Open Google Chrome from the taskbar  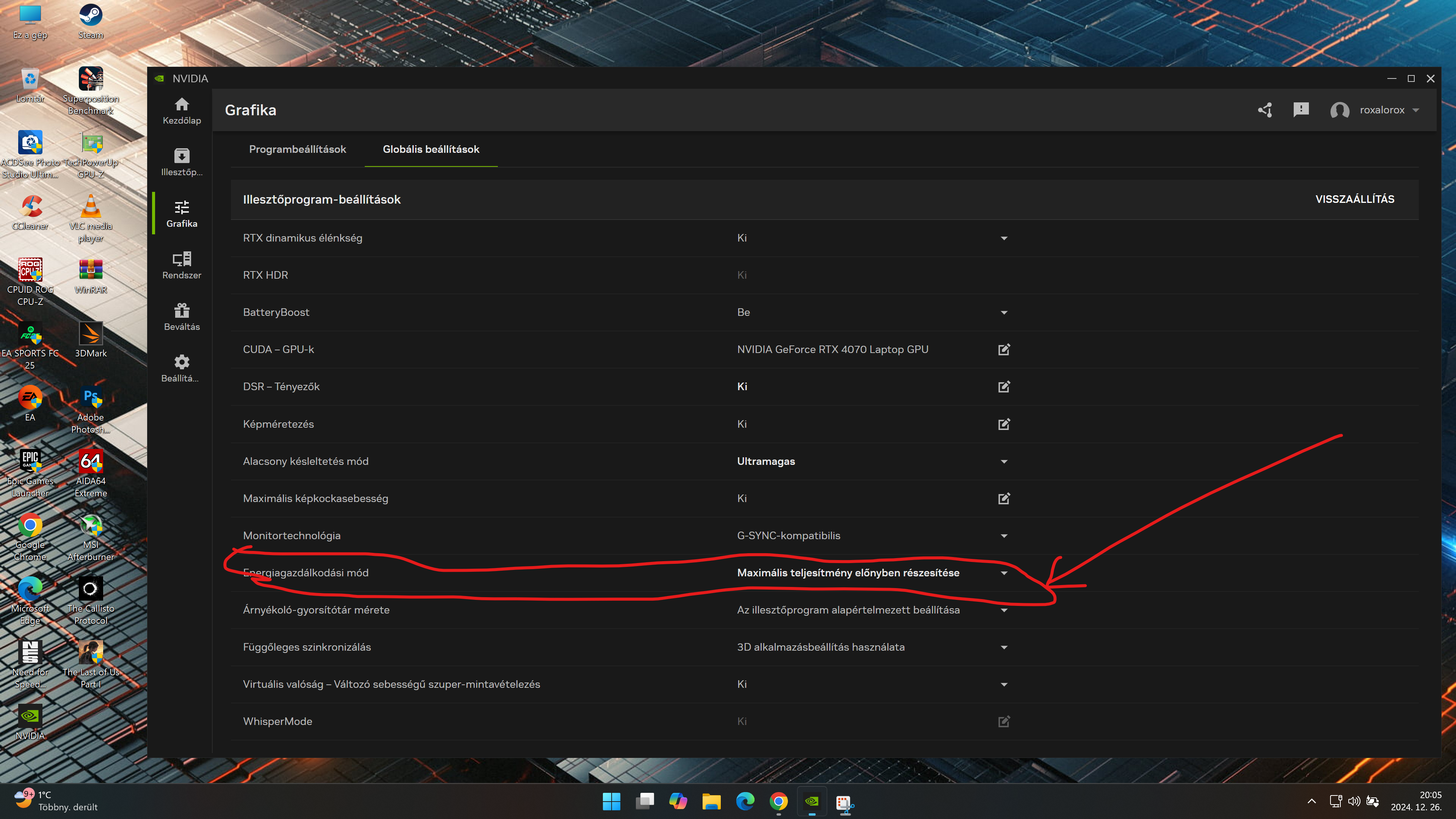pyautogui.click(x=778, y=802)
